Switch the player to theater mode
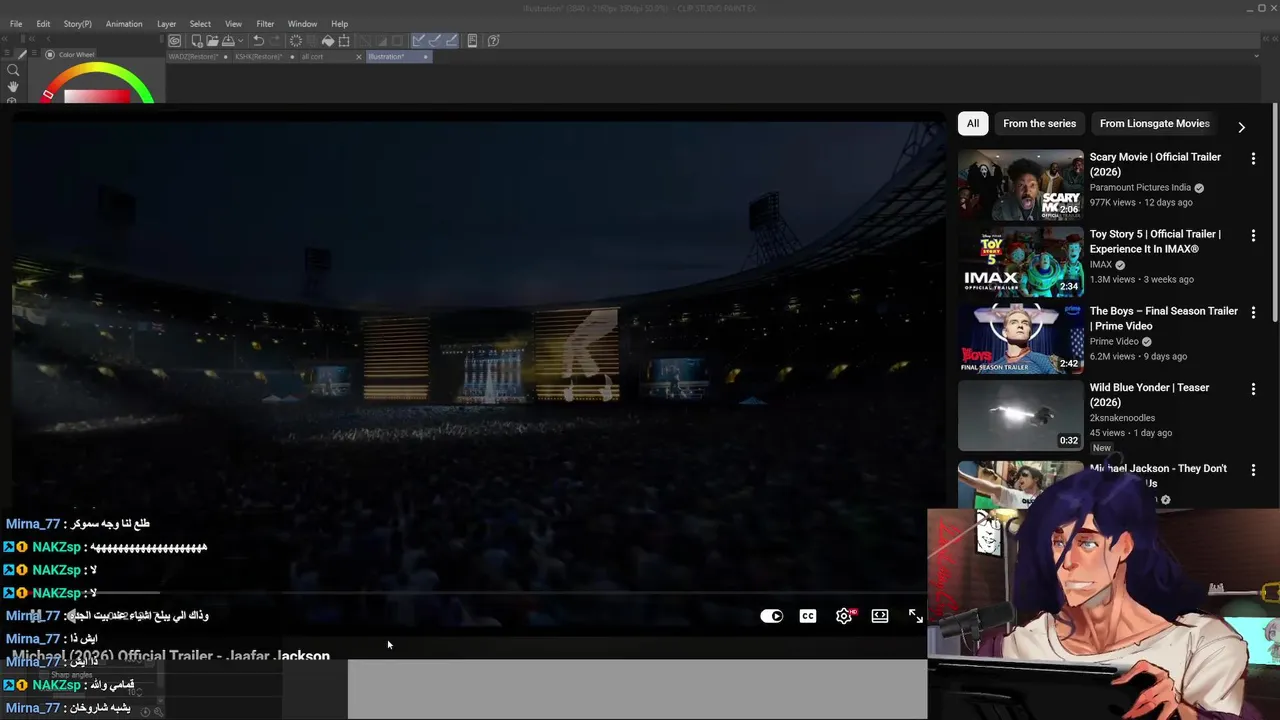Screen dimensions: 1280x720 click(880, 616)
